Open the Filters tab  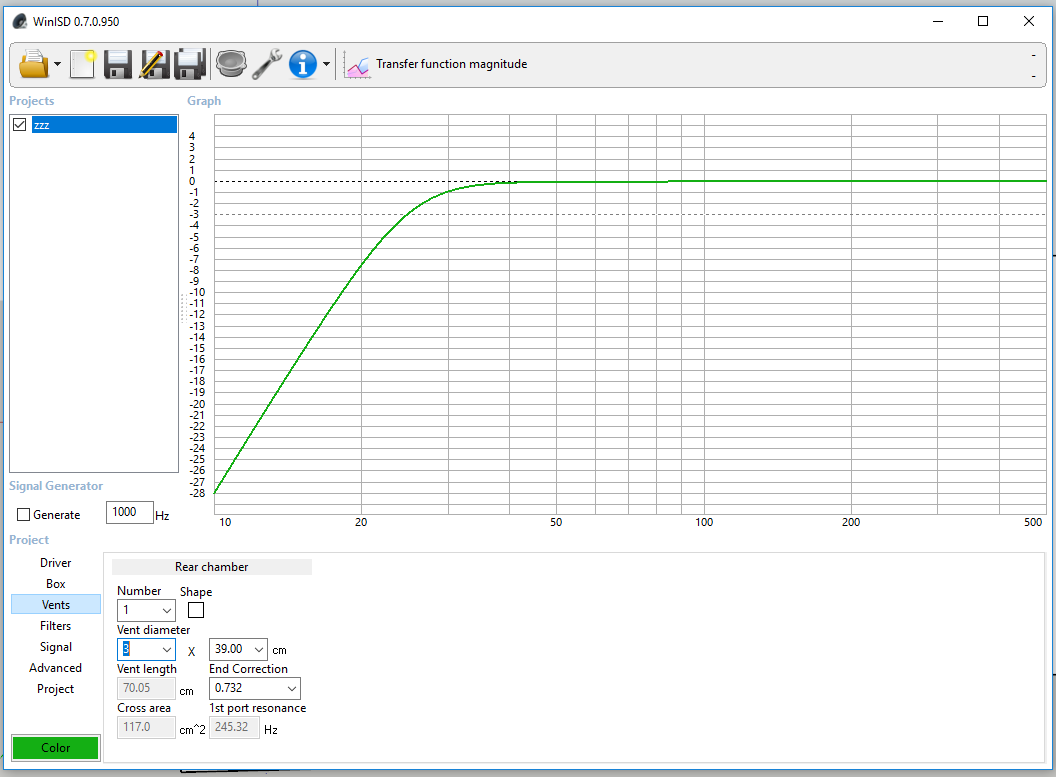[56, 626]
